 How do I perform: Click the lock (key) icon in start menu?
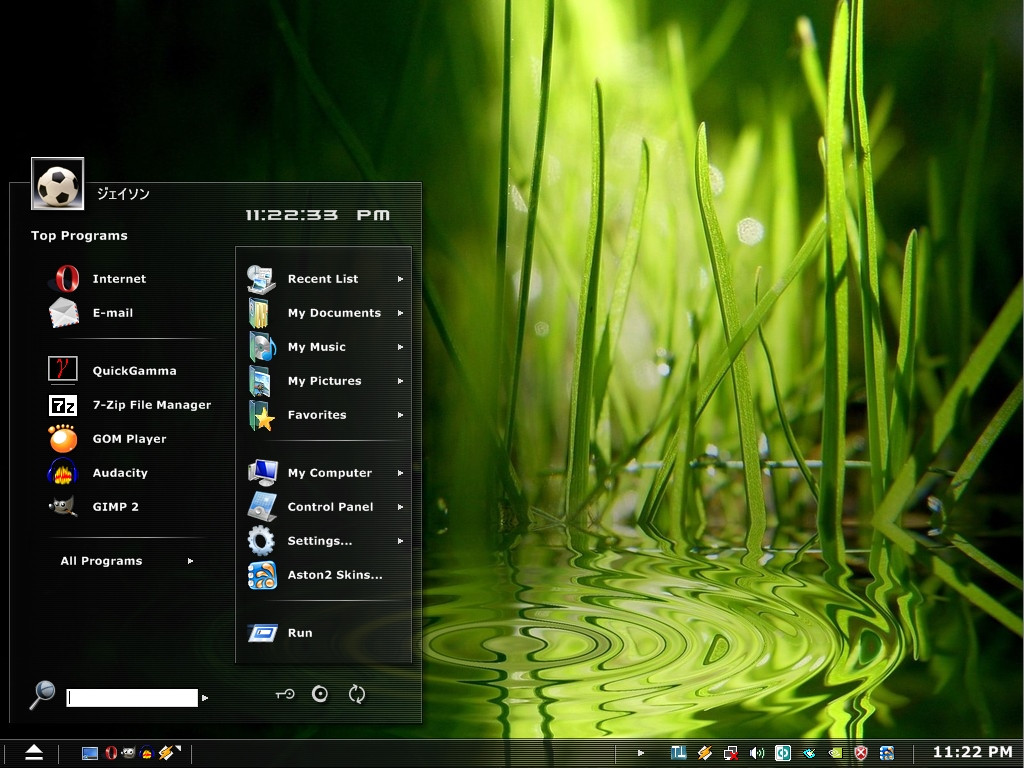click(285, 694)
